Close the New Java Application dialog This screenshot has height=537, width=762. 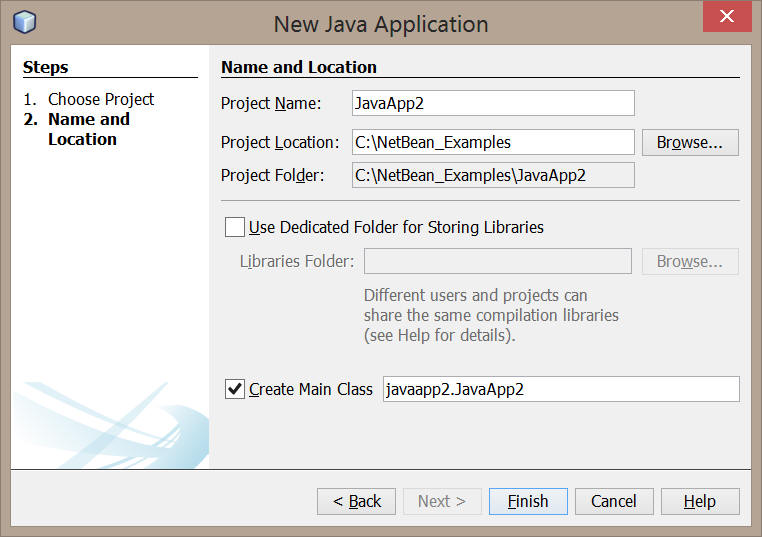pyautogui.click(x=727, y=16)
